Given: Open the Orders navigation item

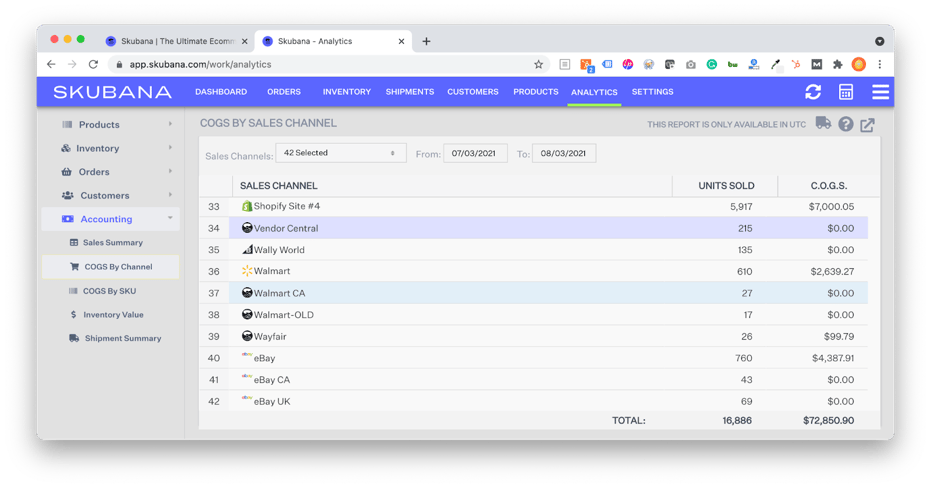Looking at the screenshot, I should 284,92.
